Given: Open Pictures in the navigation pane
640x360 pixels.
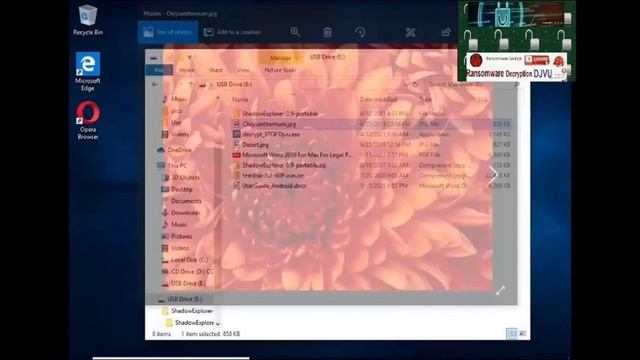Looking at the screenshot, I should (177, 236).
